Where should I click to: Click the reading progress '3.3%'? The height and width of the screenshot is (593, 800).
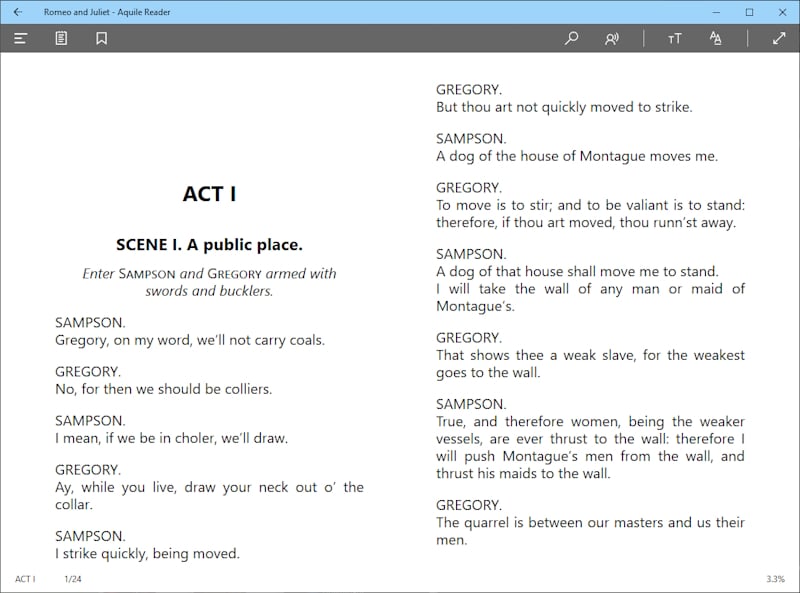pyautogui.click(x=775, y=579)
